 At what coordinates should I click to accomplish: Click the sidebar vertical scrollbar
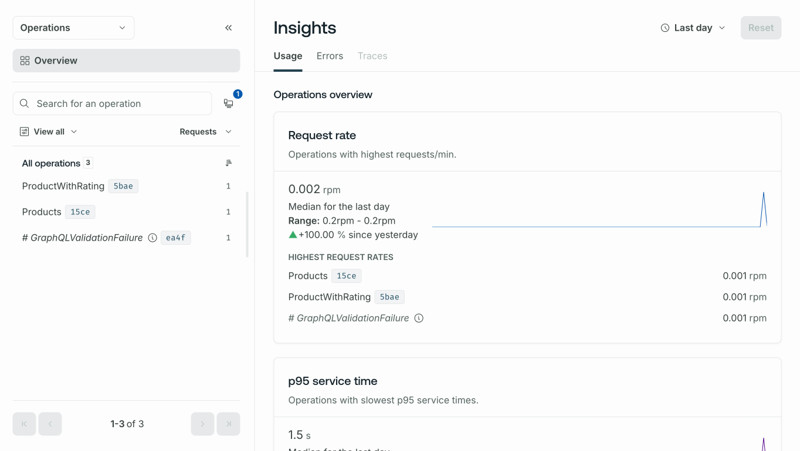point(247,224)
